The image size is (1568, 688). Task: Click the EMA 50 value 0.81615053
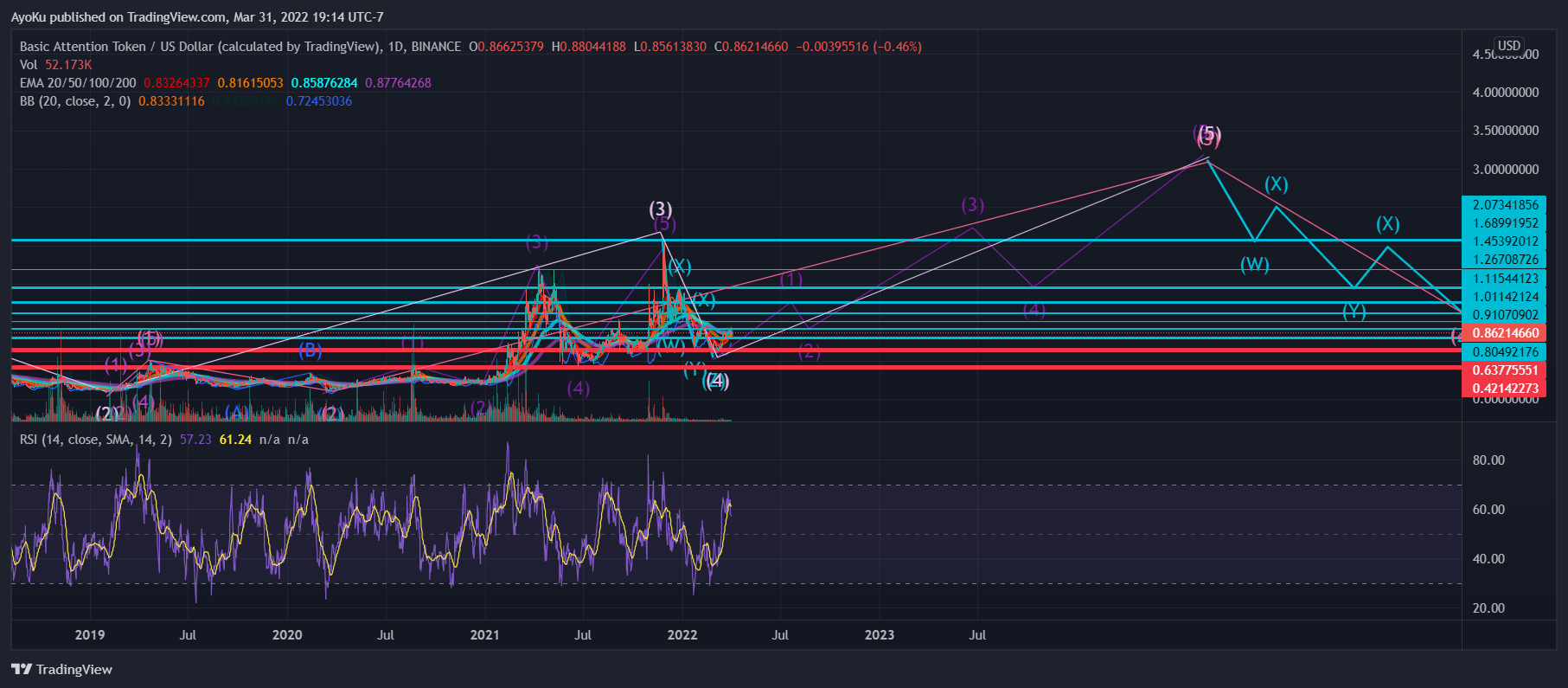click(x=250, y=83)
